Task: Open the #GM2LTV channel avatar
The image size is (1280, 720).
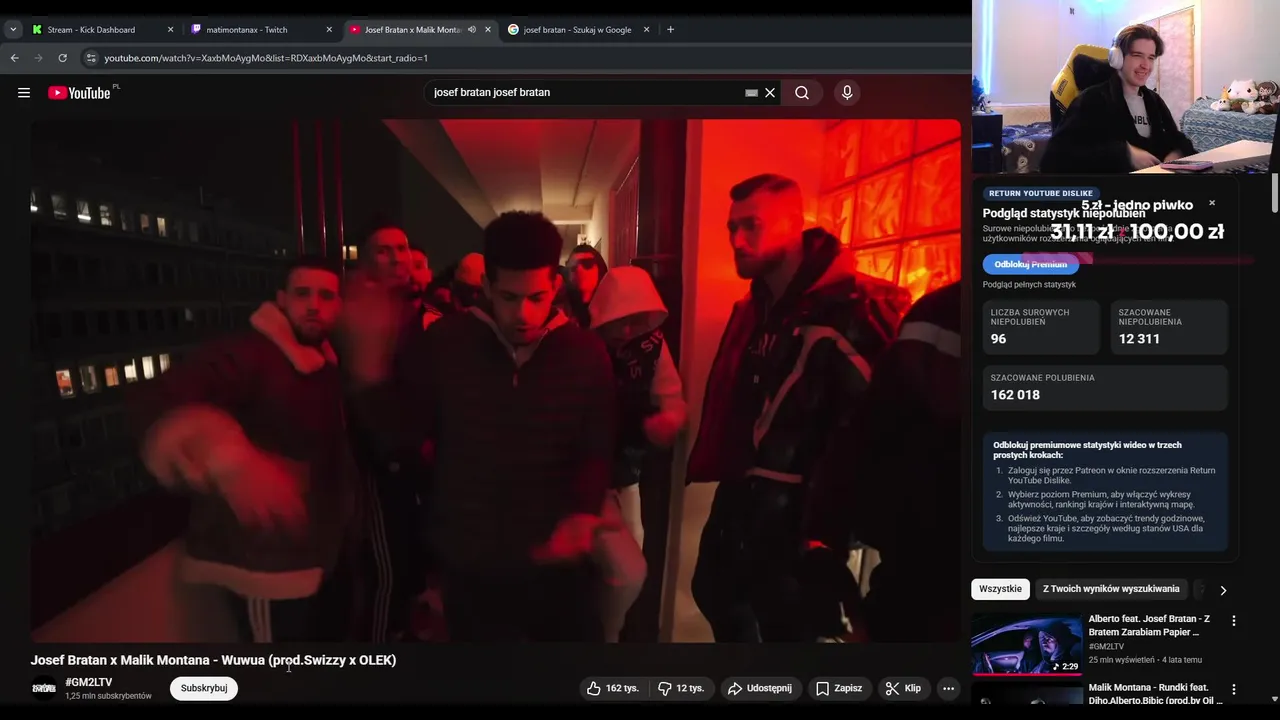Action: 44,688
